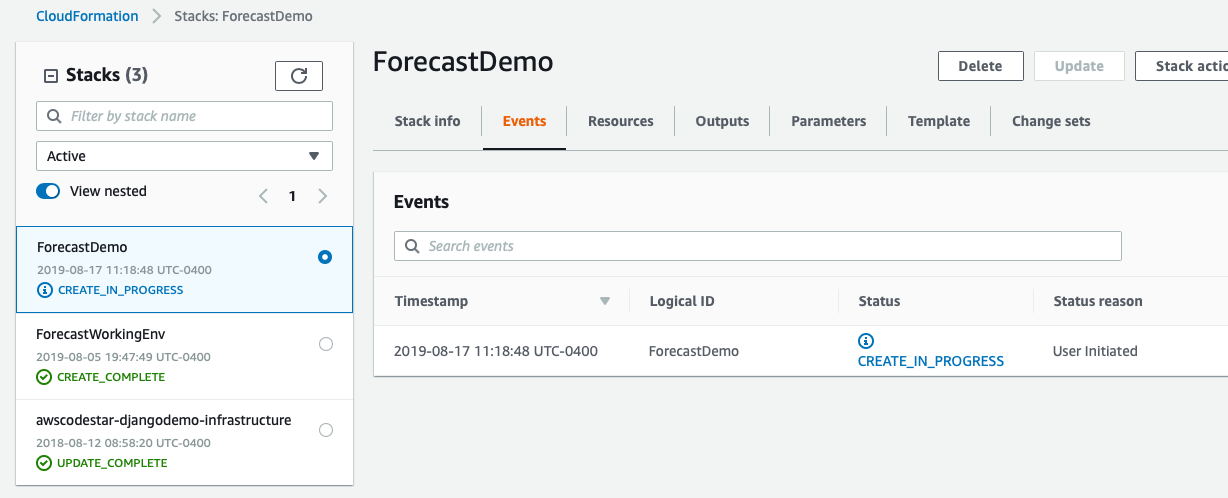The image size is (1228, 498).
Task: Click the green check icon for ForecastWorkingEnv
Action: click(44, 377)
